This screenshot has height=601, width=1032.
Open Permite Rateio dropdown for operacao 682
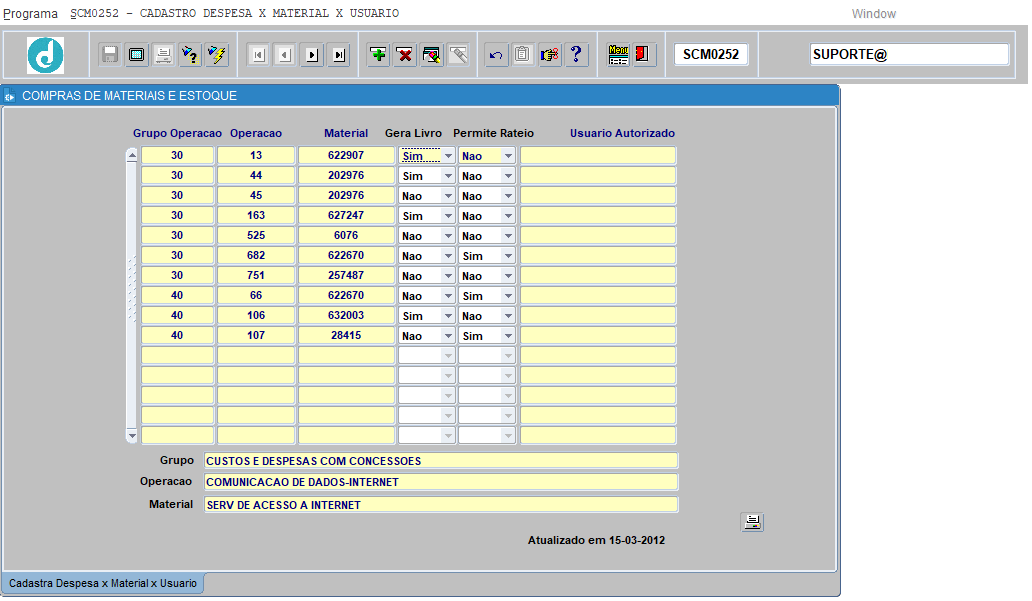pyautogui.click(x=508, y=256)
